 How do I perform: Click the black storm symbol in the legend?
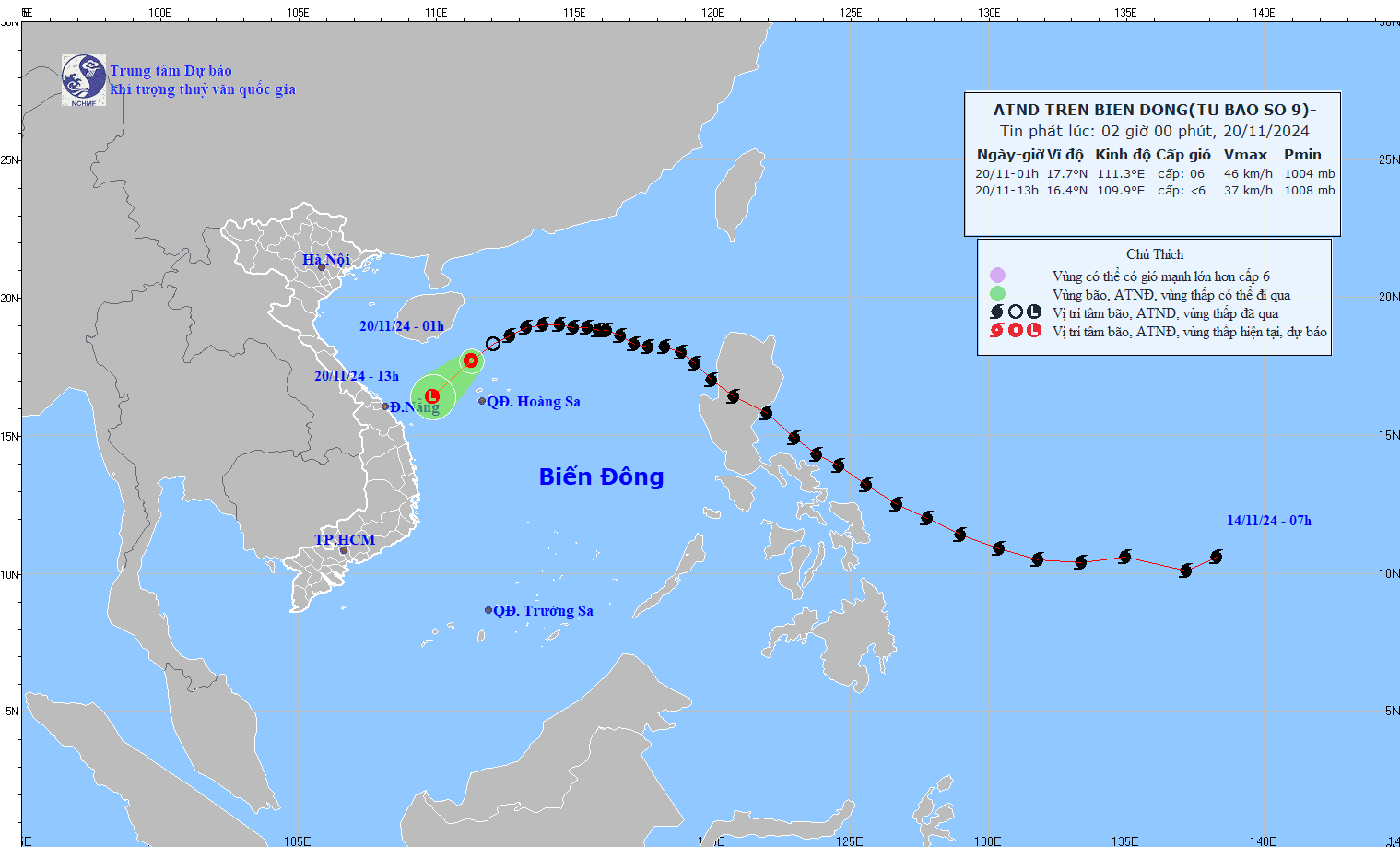click(x=997, y=312)
